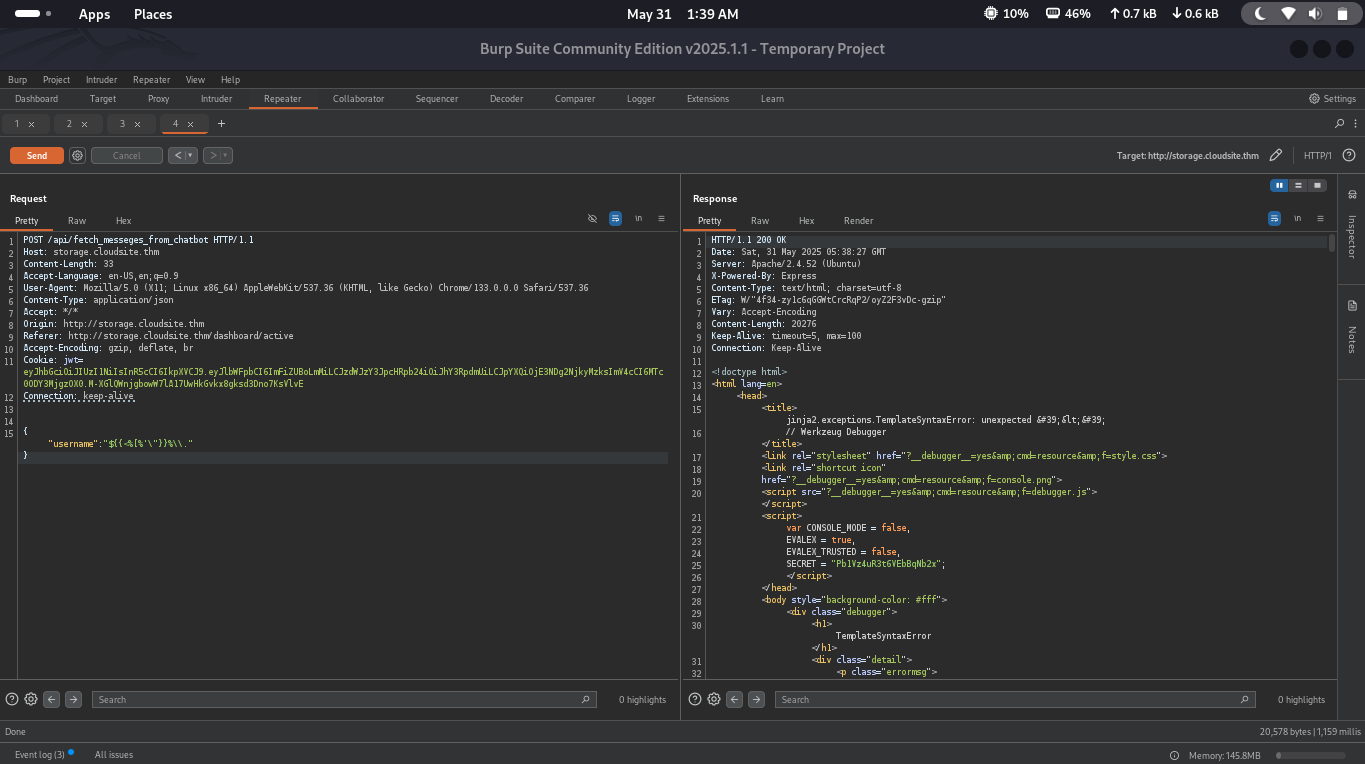This screenshot has height=764, width=1365.
Task: Go to previous match in Request search
Action: [x=52, y=699]
